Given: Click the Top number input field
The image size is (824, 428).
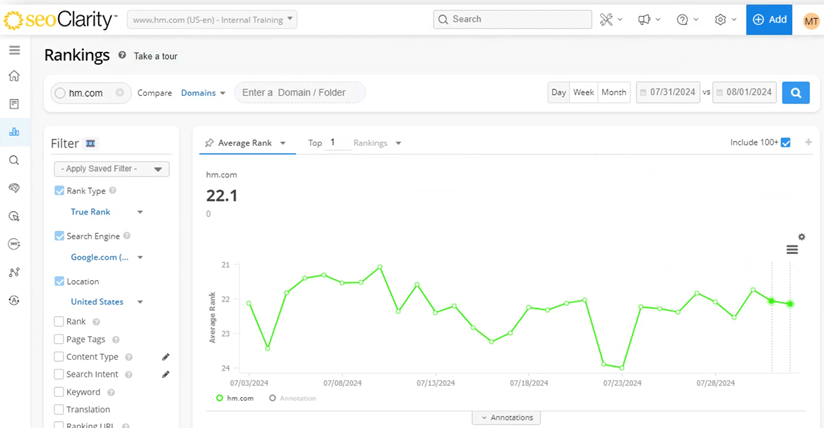Looking at the screenshot, I should [337, 142].
